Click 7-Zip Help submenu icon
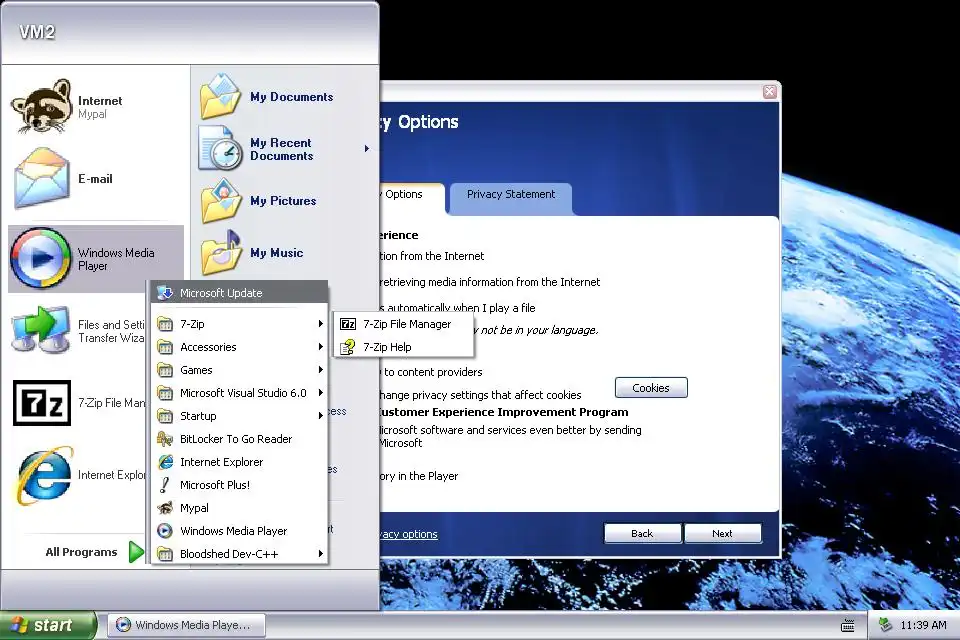Screen dimensions: 960x640 348,347
